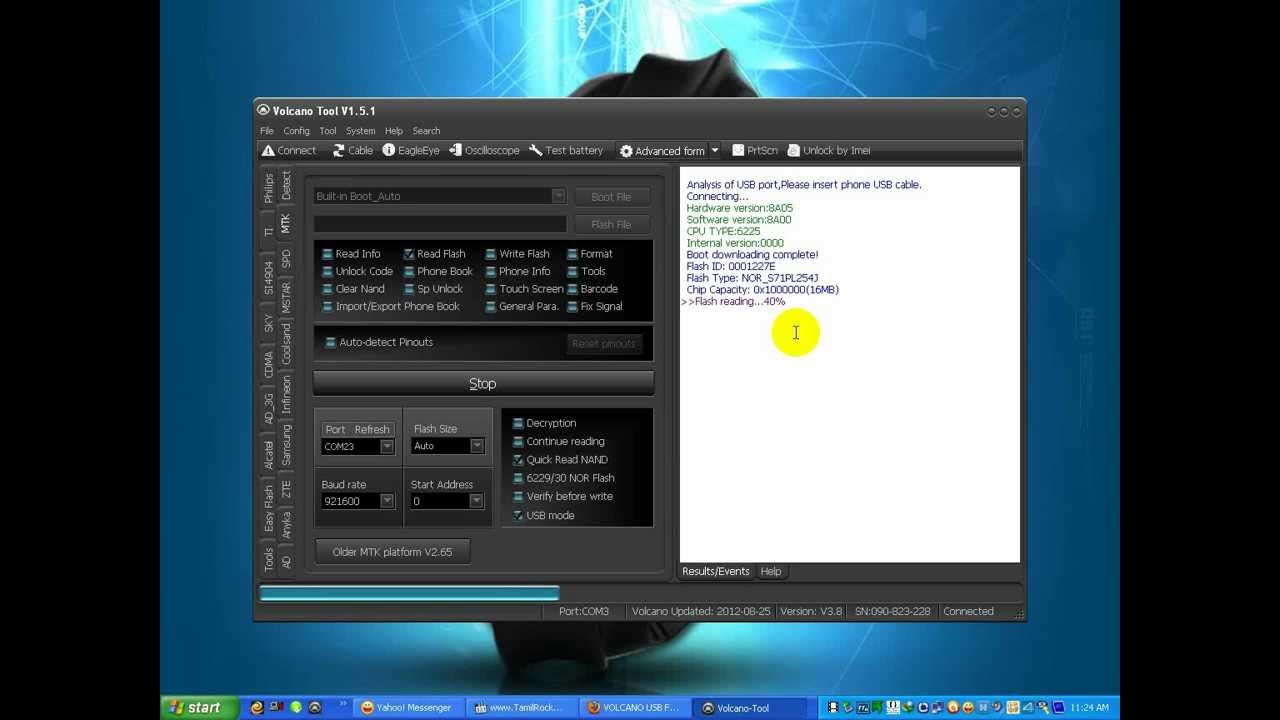The width and height of the screenshot is (1280, 720).
Task: Expand the Advanced form dropdown arrow
Action: 714,151
